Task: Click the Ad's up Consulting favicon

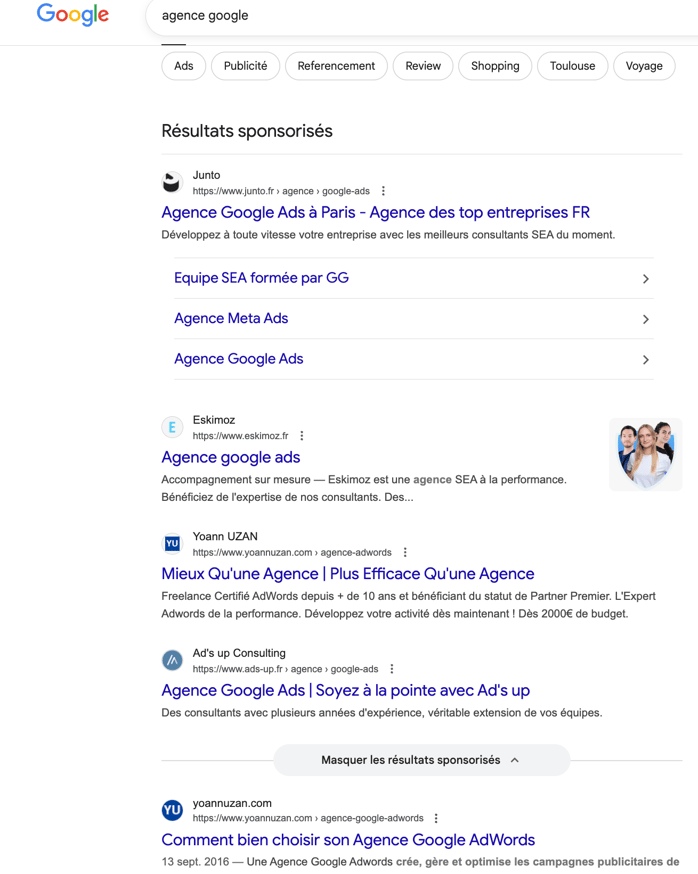Action: [172, 661]
